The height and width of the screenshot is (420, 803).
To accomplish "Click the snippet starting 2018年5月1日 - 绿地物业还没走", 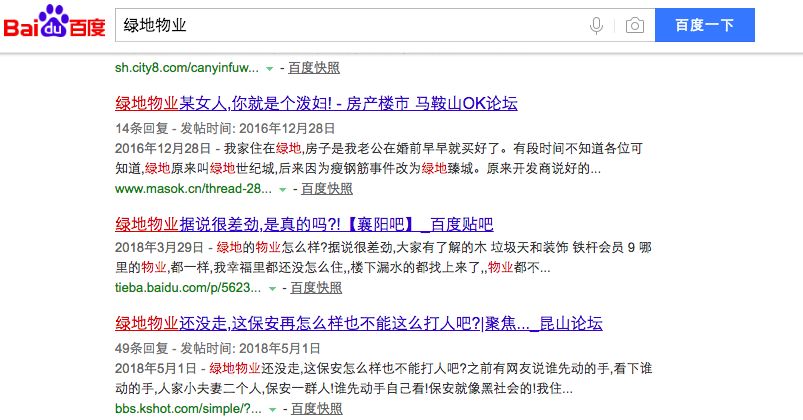I will pos(383,379).
